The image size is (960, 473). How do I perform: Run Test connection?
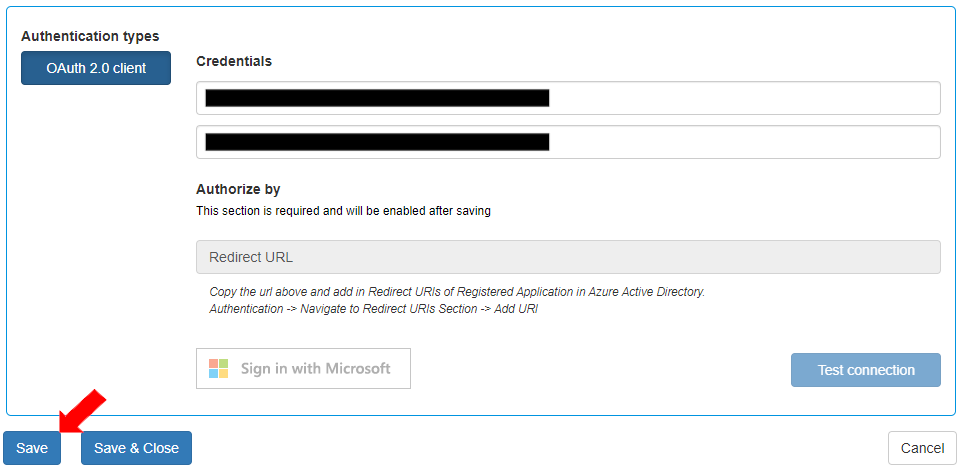(x=865, y=370)
